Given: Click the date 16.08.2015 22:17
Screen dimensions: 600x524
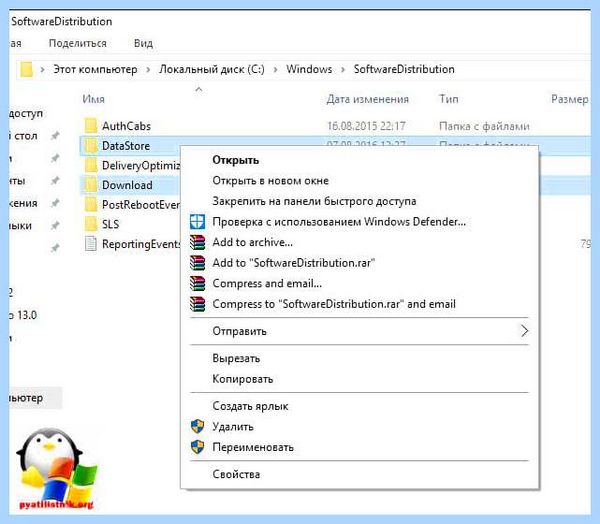Looking at the screenshot, I should [x=366, y=126].
